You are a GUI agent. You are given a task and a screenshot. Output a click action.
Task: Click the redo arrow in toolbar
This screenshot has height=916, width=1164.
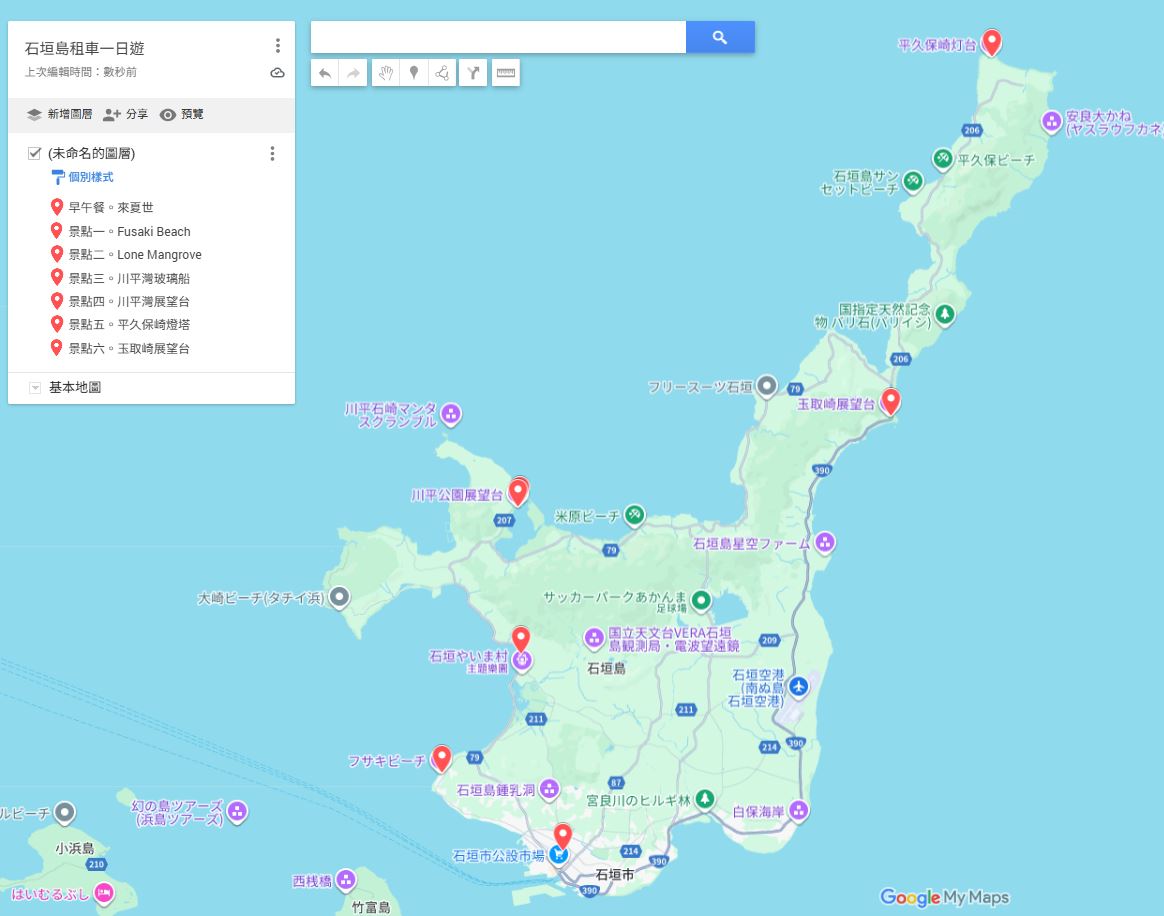point(353,73)
